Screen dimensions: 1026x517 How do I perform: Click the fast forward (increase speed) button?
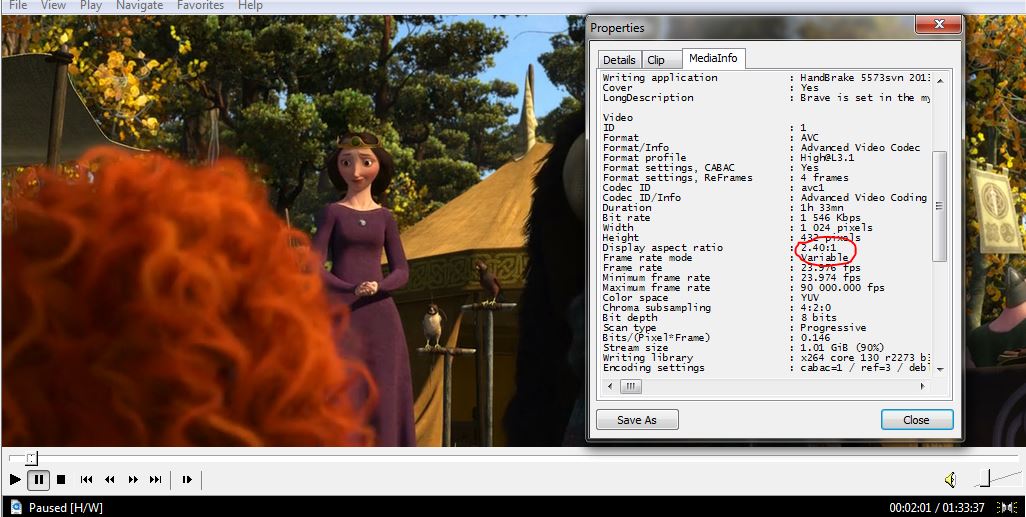(133, 480)
